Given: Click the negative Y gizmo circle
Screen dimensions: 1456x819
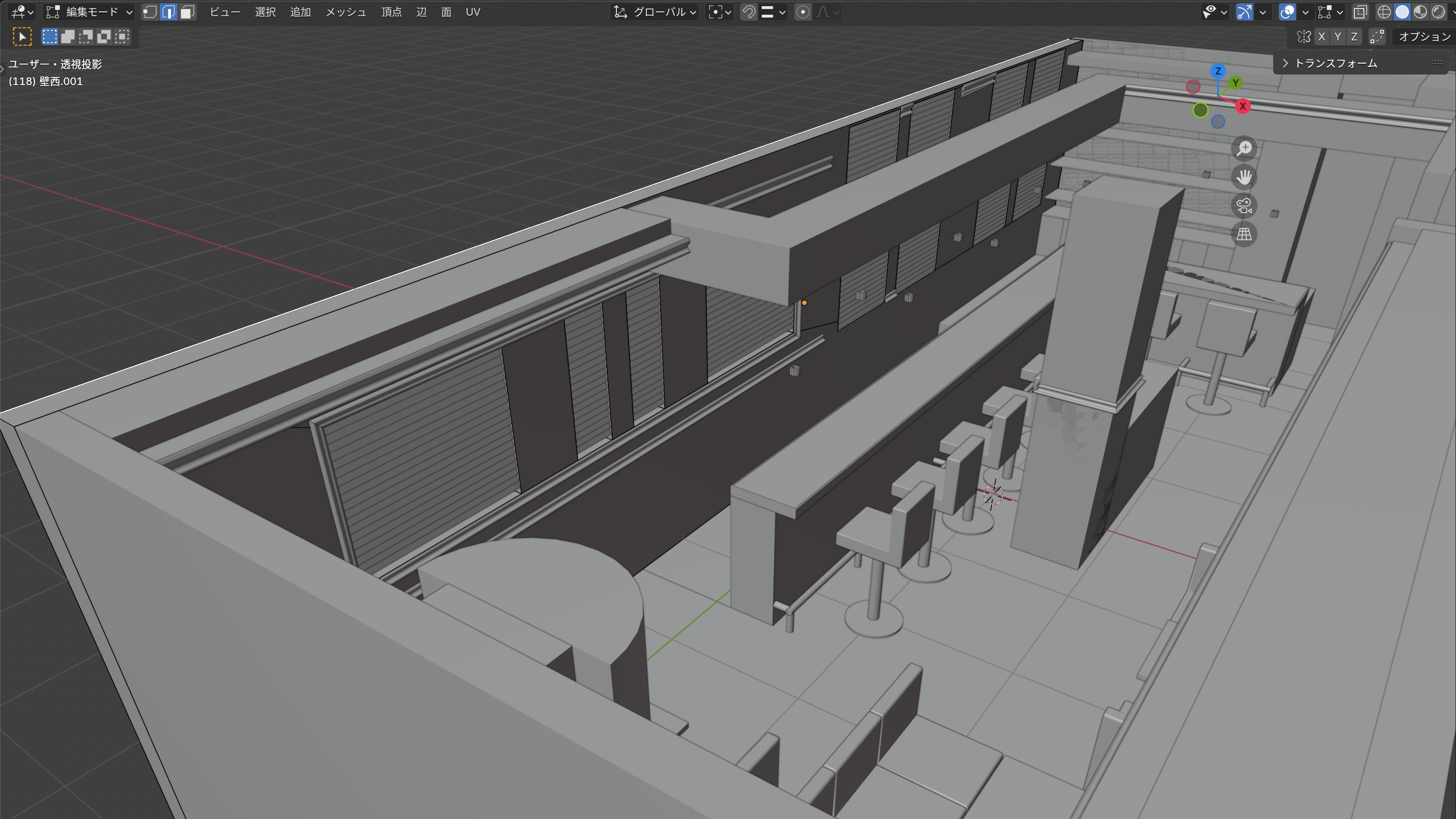Looking at the screenshot, I should coord(1201,110).
